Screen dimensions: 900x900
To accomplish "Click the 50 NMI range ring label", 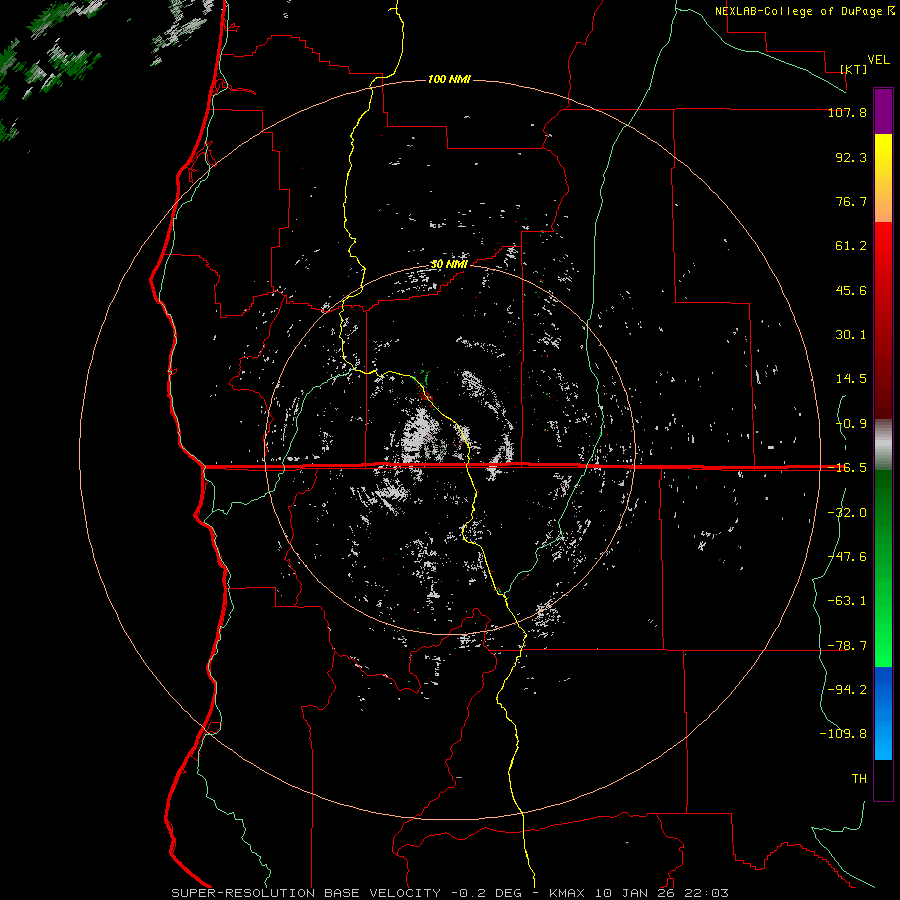I will (x=449, y=264).
